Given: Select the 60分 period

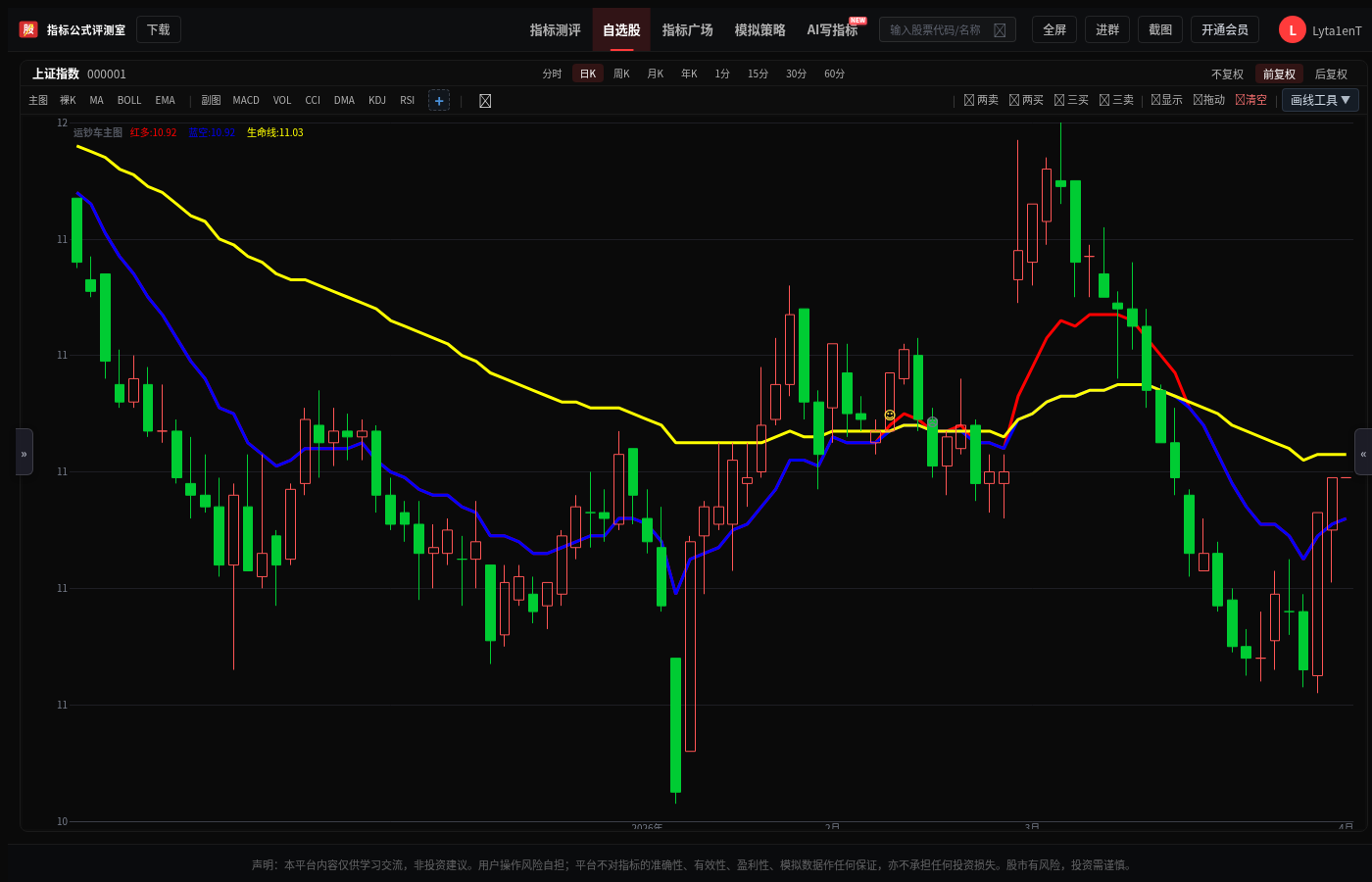Looking at the screenshot, I should [835, 73].
